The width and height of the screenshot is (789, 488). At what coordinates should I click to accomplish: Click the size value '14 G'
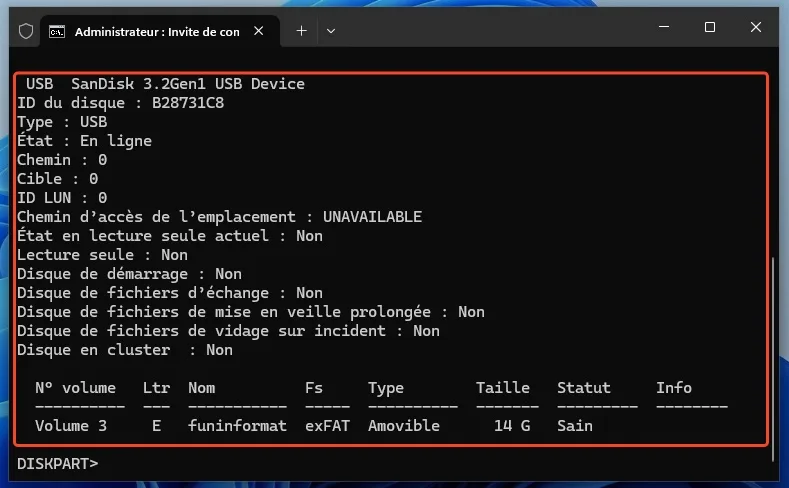point(512,426)
